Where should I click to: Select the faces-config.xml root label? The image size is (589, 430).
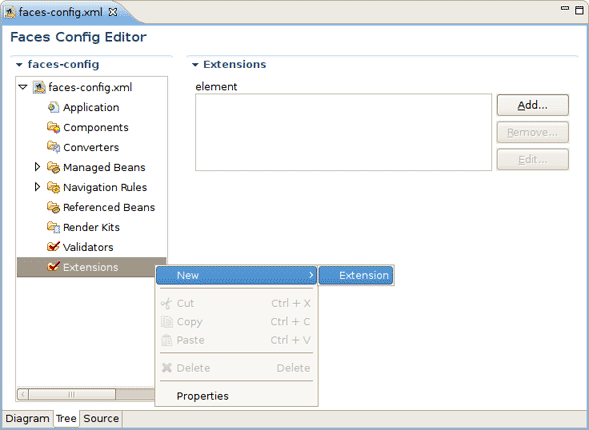point(90,88)
